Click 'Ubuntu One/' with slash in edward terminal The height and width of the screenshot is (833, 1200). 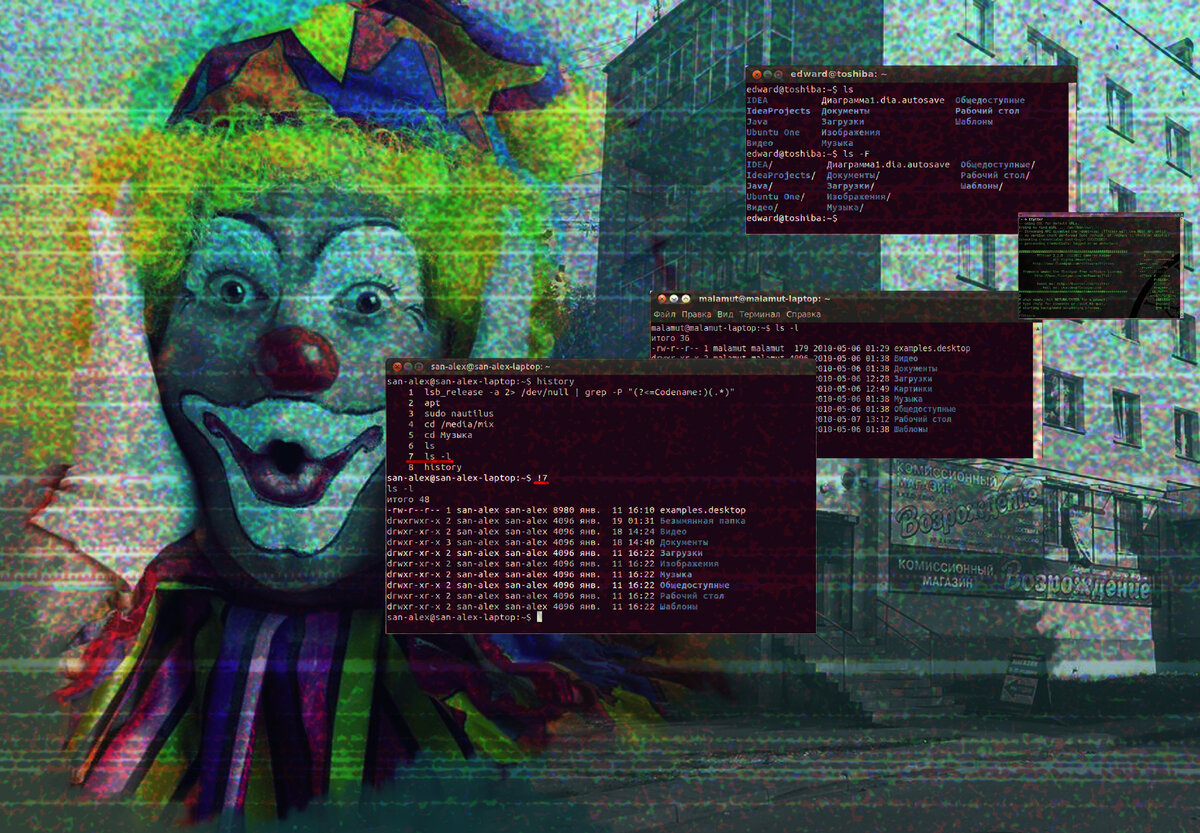click(x=775, y=197)
